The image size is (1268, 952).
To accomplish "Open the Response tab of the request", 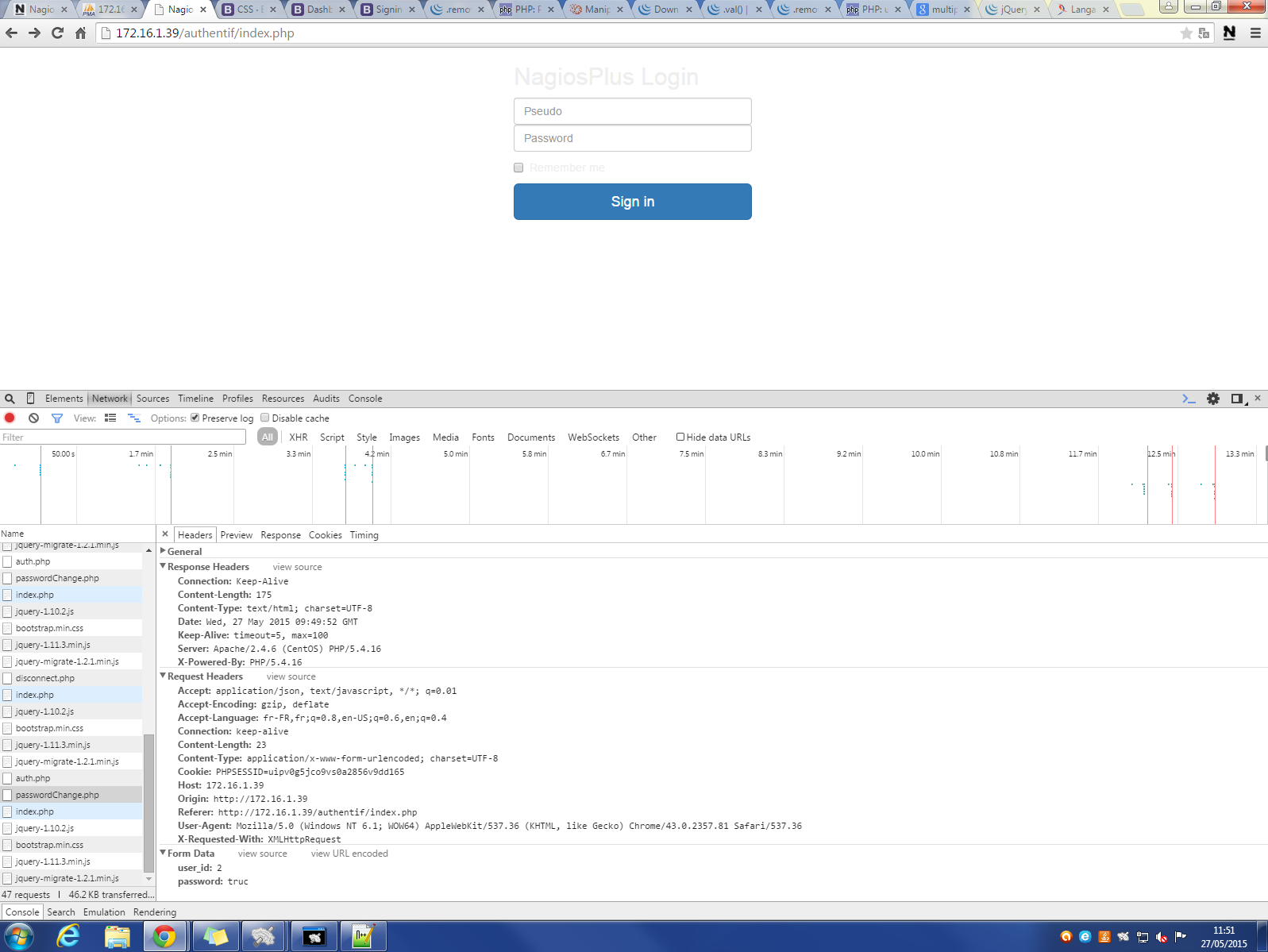I will tap(281, 535).
